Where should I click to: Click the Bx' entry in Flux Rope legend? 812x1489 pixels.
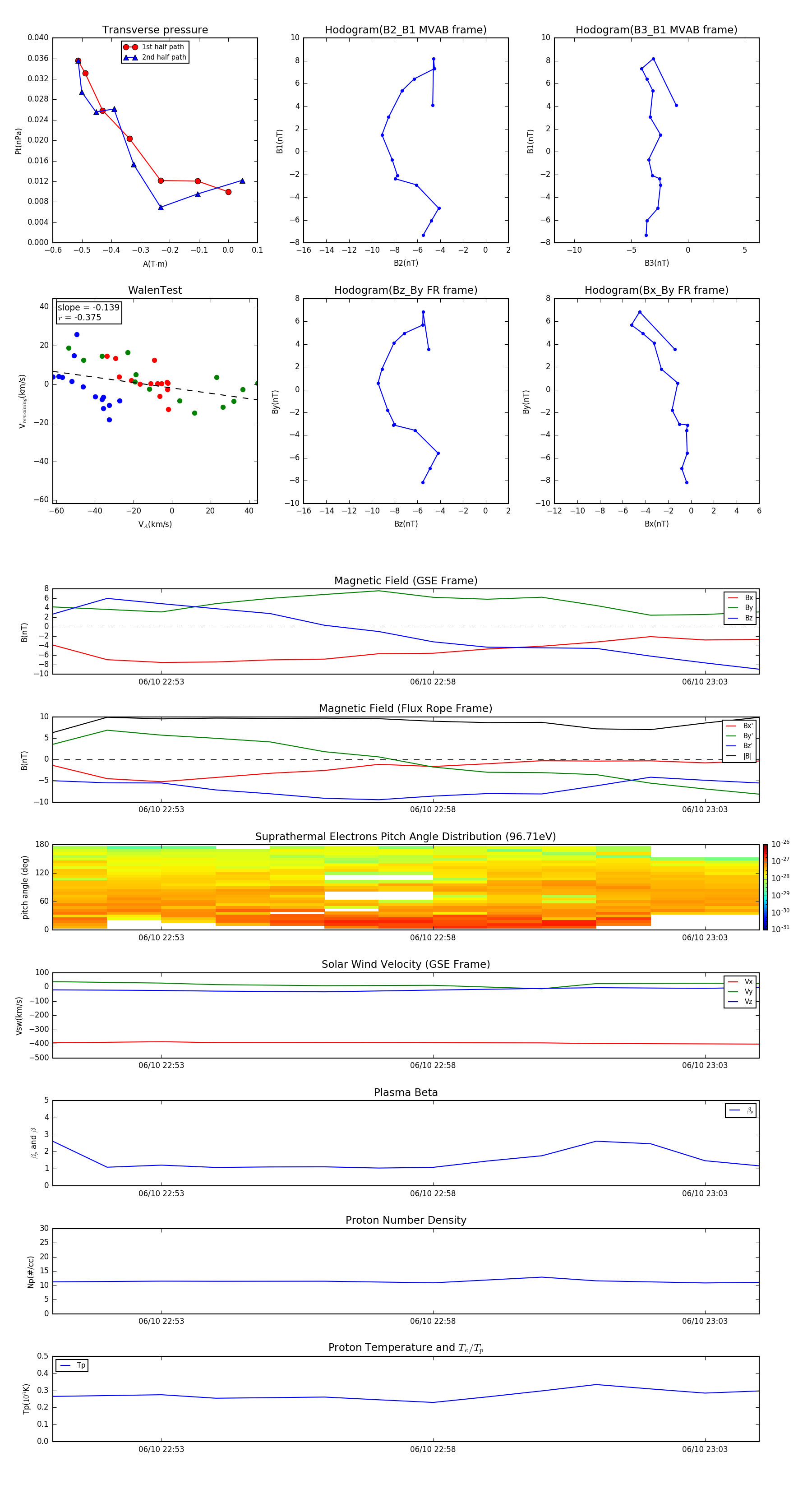point(740,726)
